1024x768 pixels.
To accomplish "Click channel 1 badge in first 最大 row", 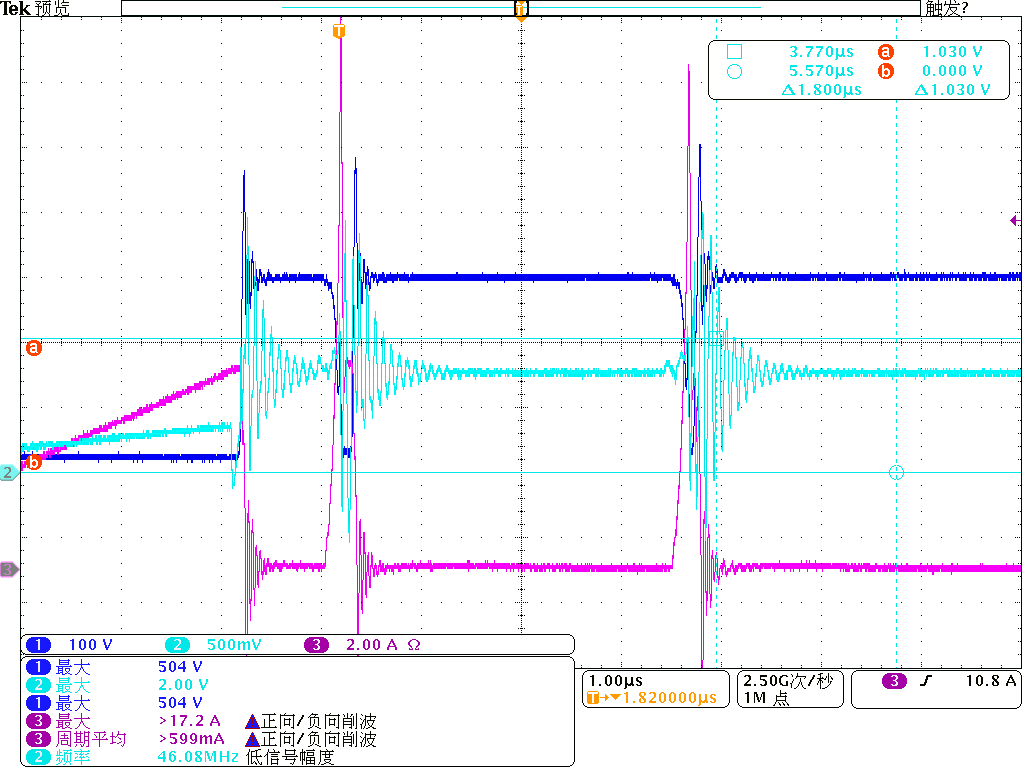I will [x=38, y=667].
